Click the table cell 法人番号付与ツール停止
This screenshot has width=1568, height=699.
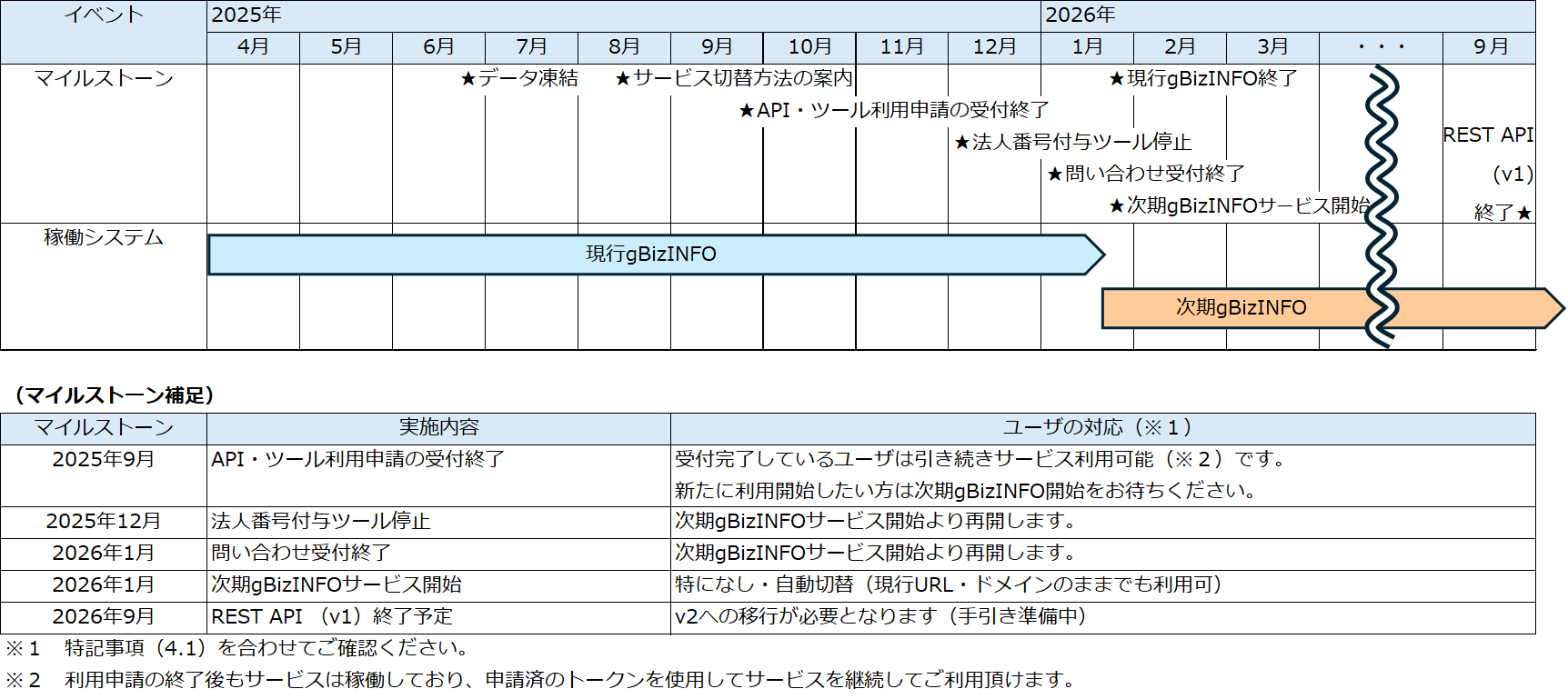(439, 522)
